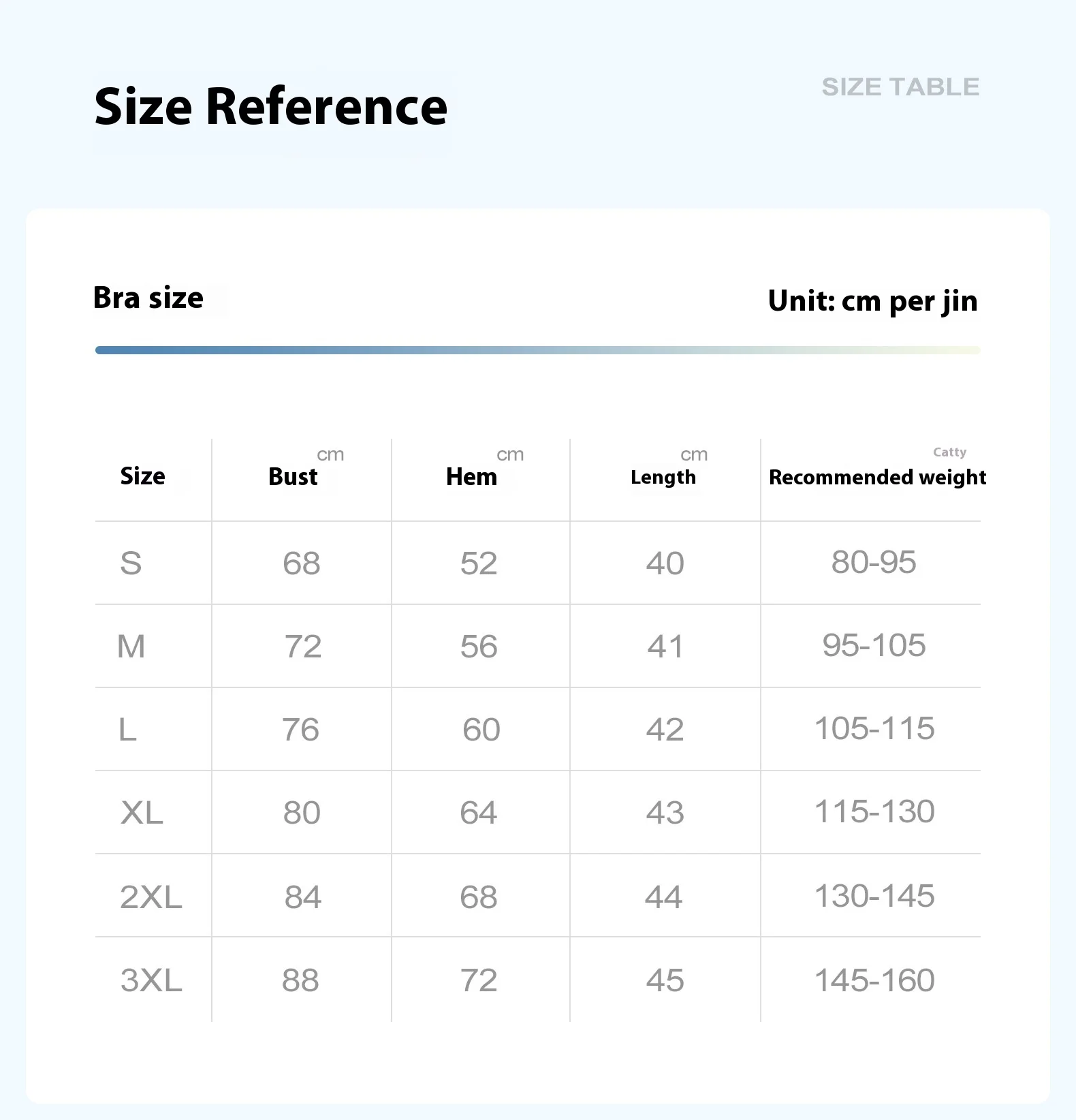
Task: Click the 2XL size row label
Action: click(151, 897)
